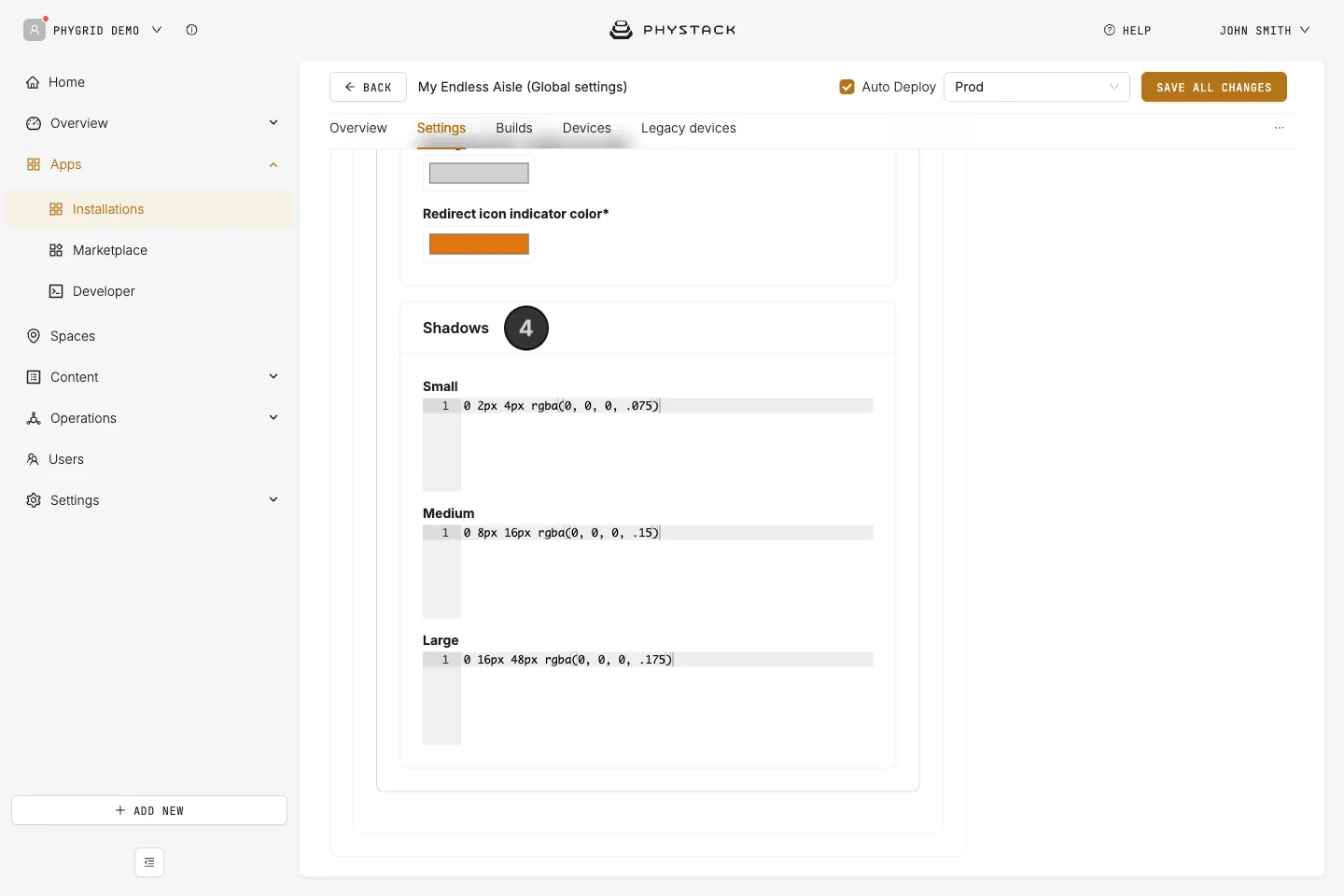Screen dimensions: 1344x896
Task: Toggle the Auto Deploy checkbox
Action: coord(847,87)
